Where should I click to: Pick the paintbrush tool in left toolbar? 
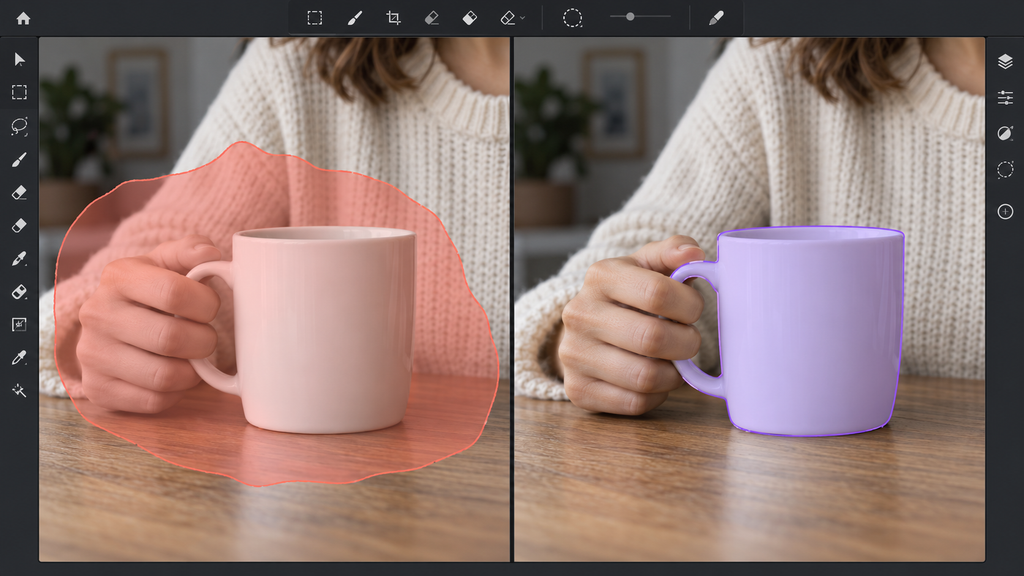(19, 159)
